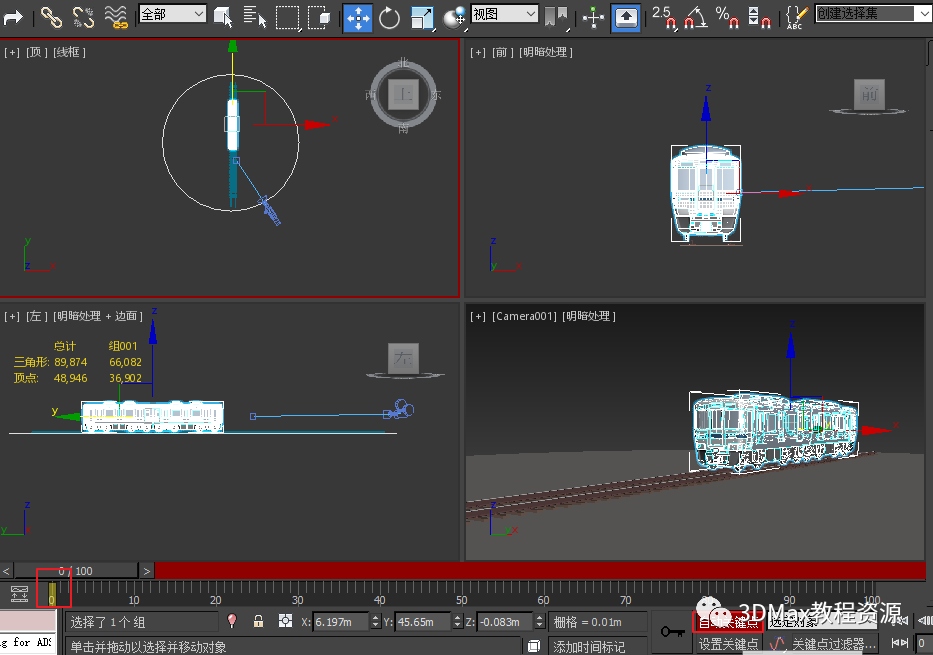Screen dimensions: 933x655
Task: Click the Percent Snap icon
Action: point(726,17)
